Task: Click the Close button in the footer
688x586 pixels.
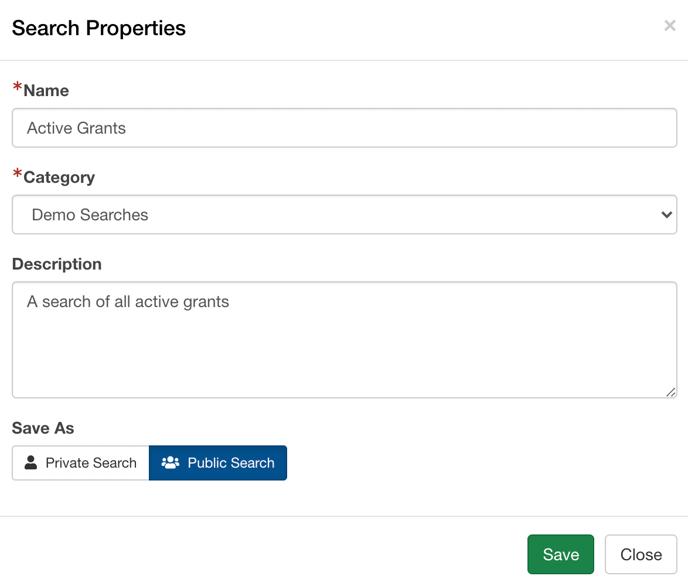Action: pyautogui.click(x=641, y=554)
